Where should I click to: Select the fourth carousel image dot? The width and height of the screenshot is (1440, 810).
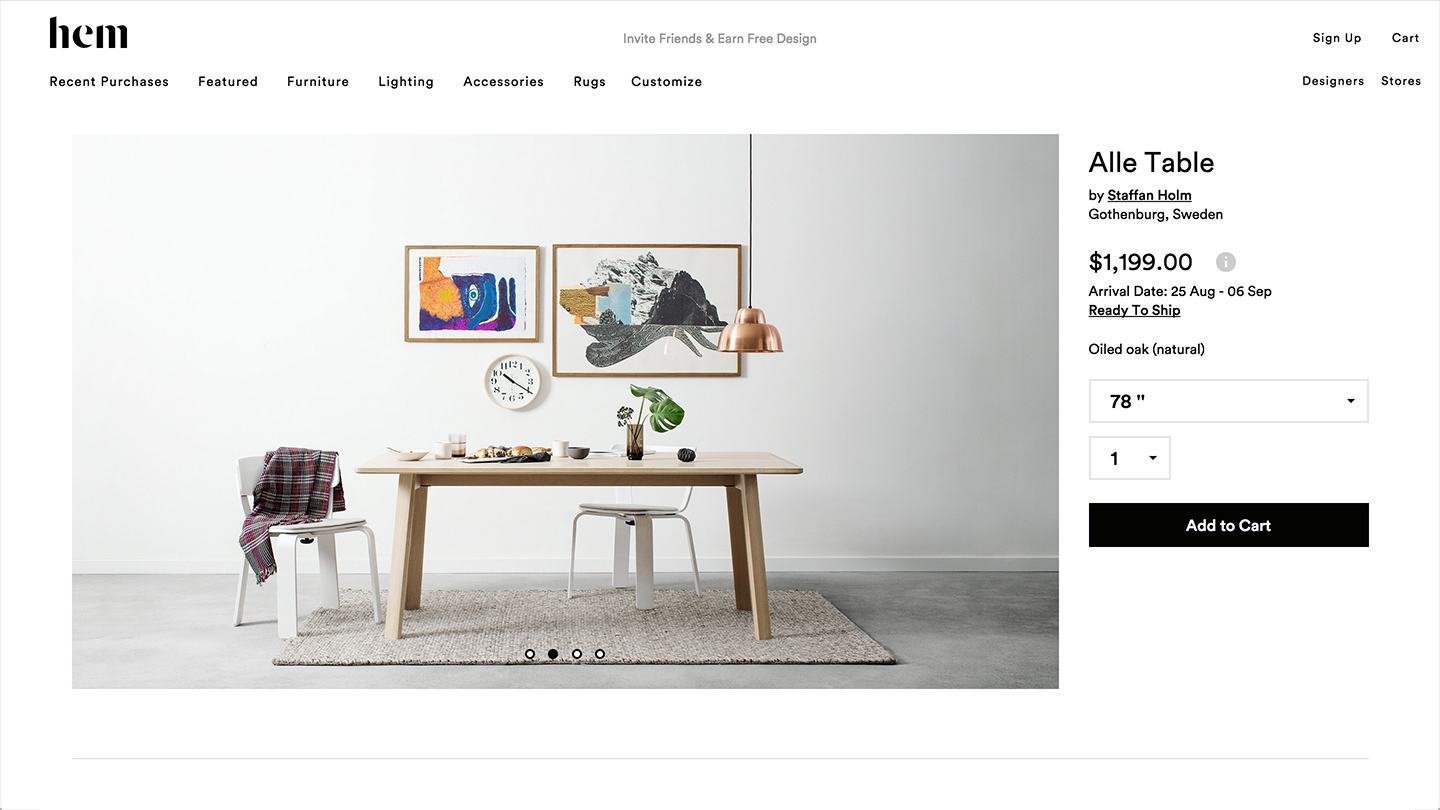coord(600,654)
